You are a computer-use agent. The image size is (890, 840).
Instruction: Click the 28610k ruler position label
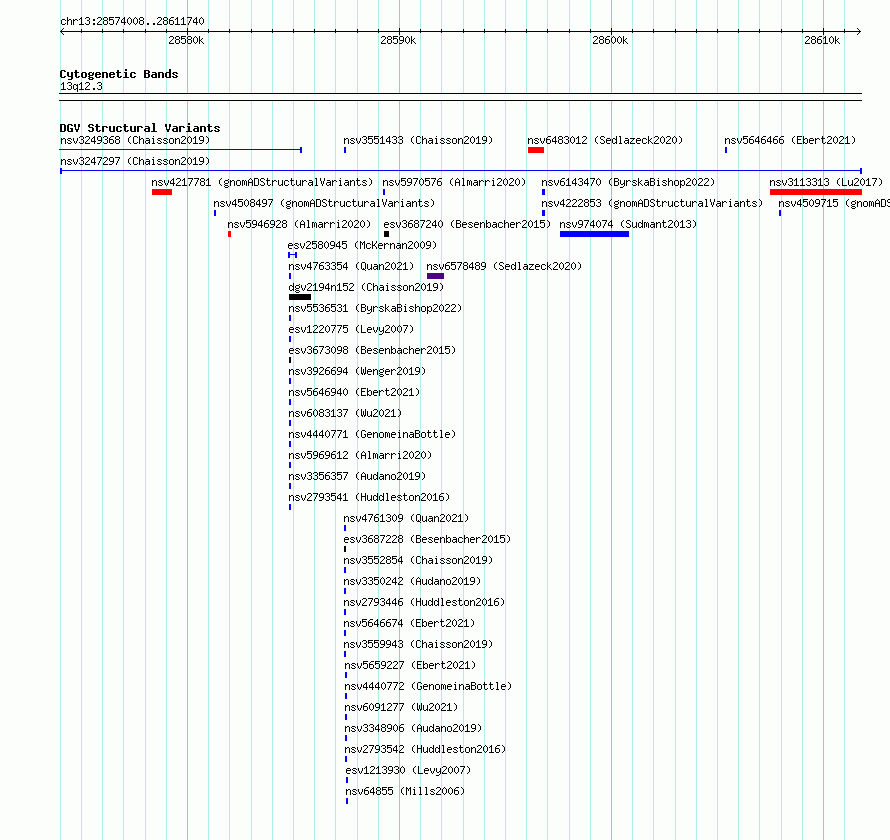pos(822,40)
